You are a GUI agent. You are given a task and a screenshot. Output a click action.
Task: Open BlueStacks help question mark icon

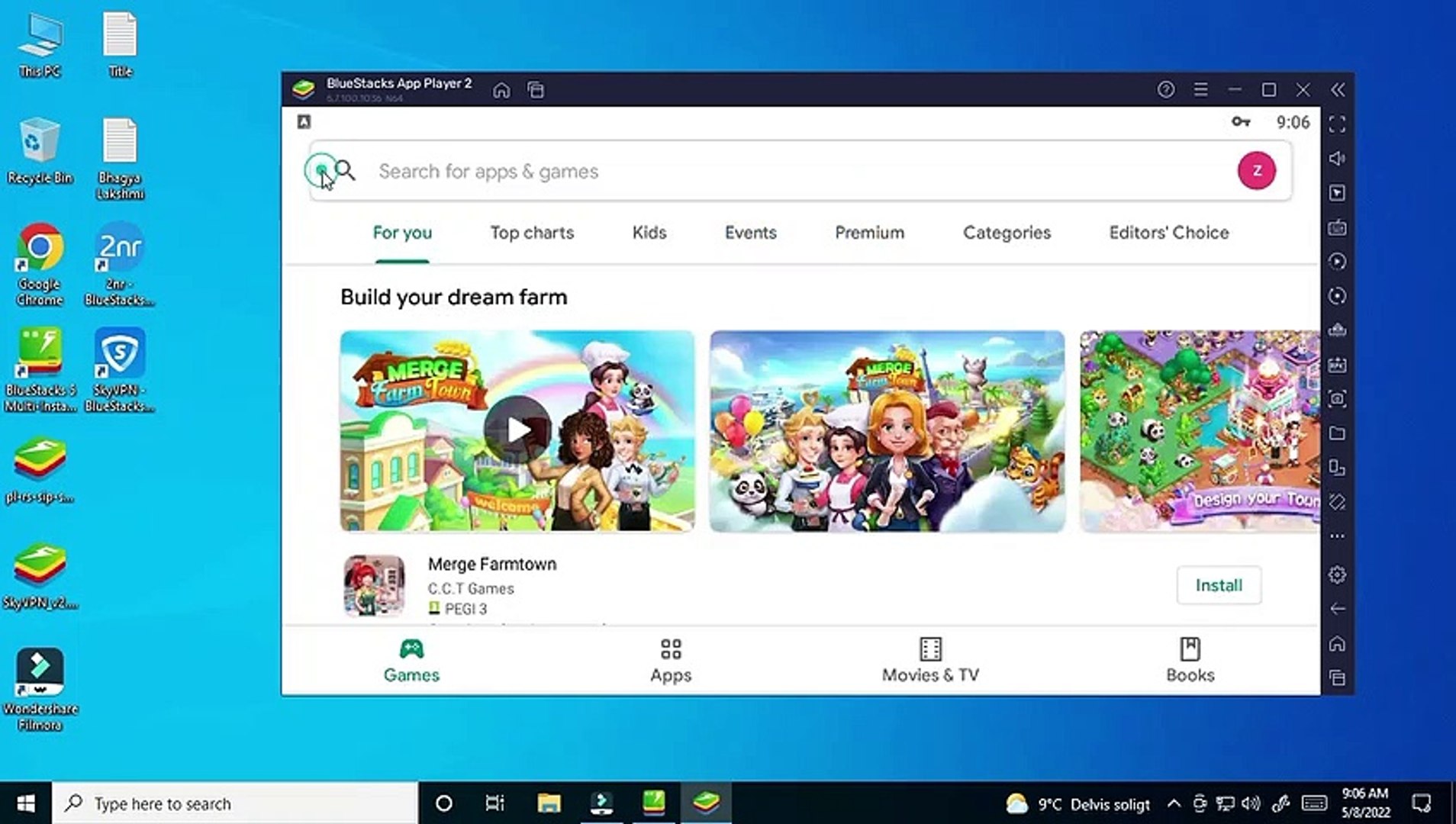1165,90
